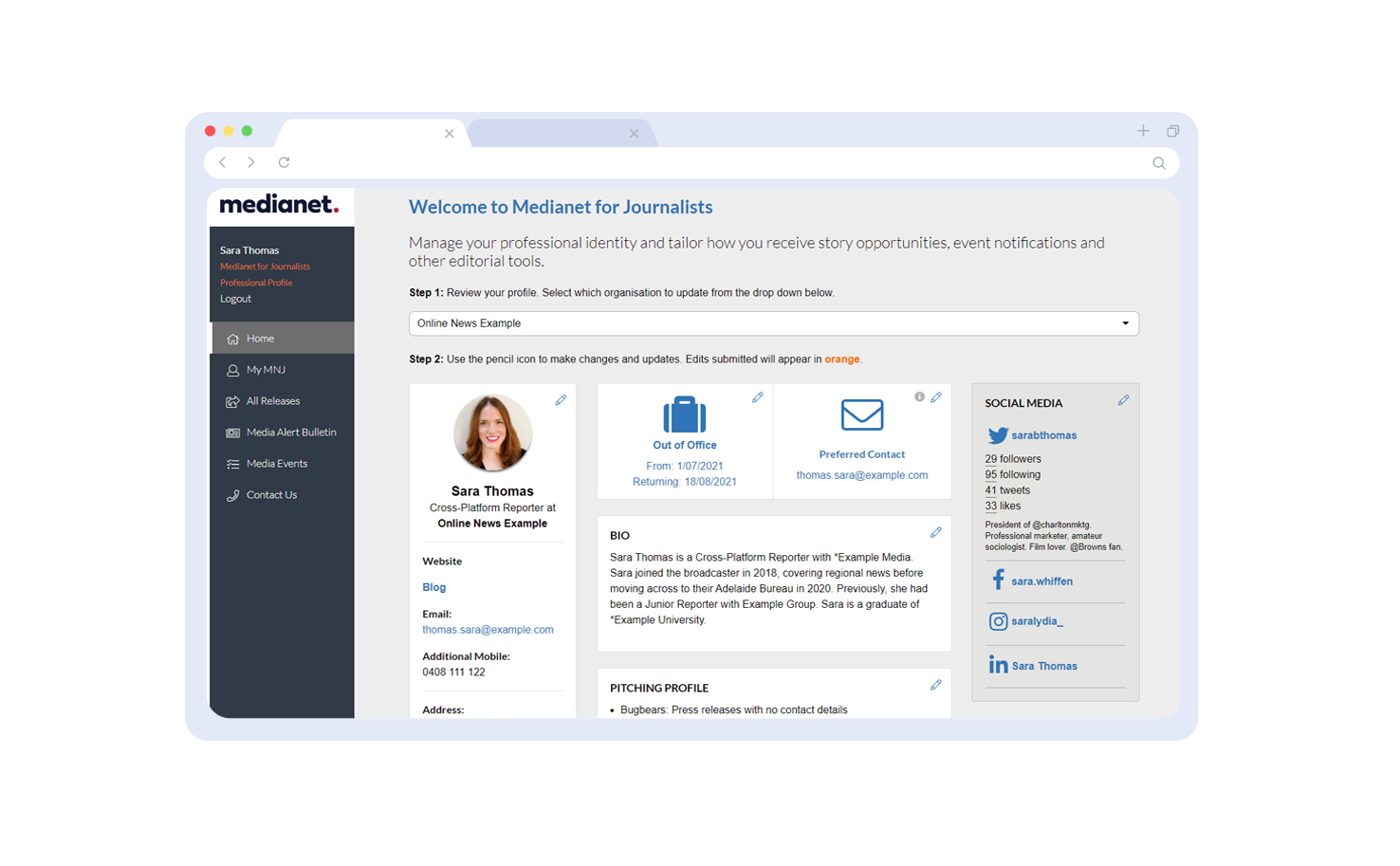
Task: Open the organisation dropdown Online News Example
Action: coord(774,323)
